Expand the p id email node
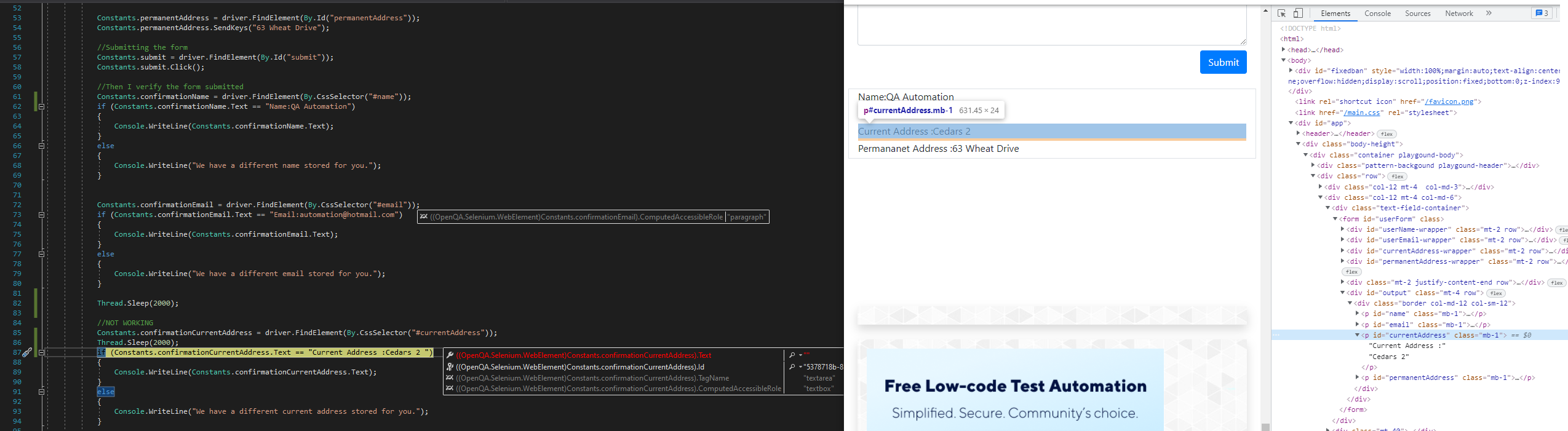This screenshot has height=431, width=1568. [x=1357, y=325]
